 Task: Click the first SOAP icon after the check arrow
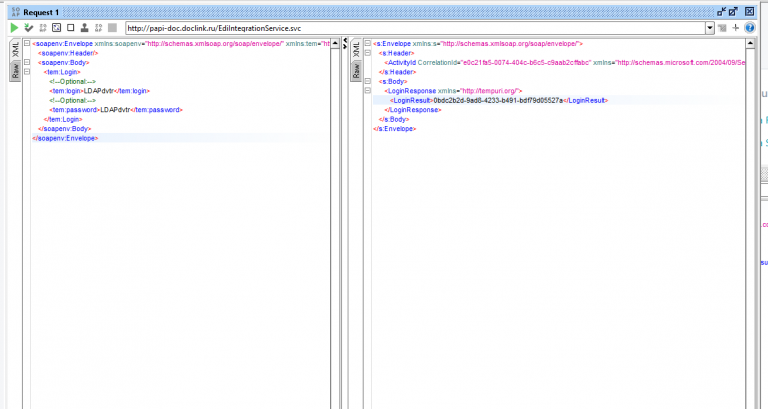(43, 28)
